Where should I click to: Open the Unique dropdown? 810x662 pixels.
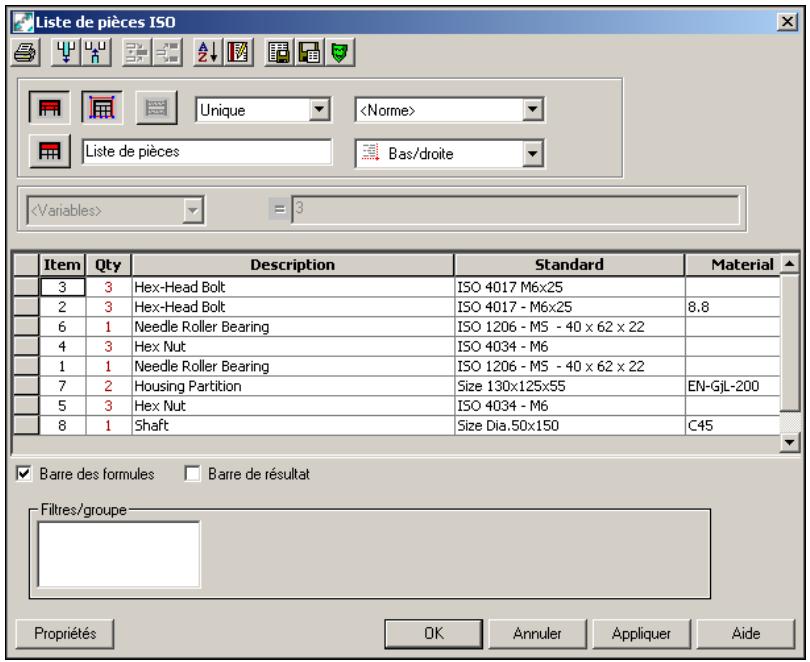[320, 109]
